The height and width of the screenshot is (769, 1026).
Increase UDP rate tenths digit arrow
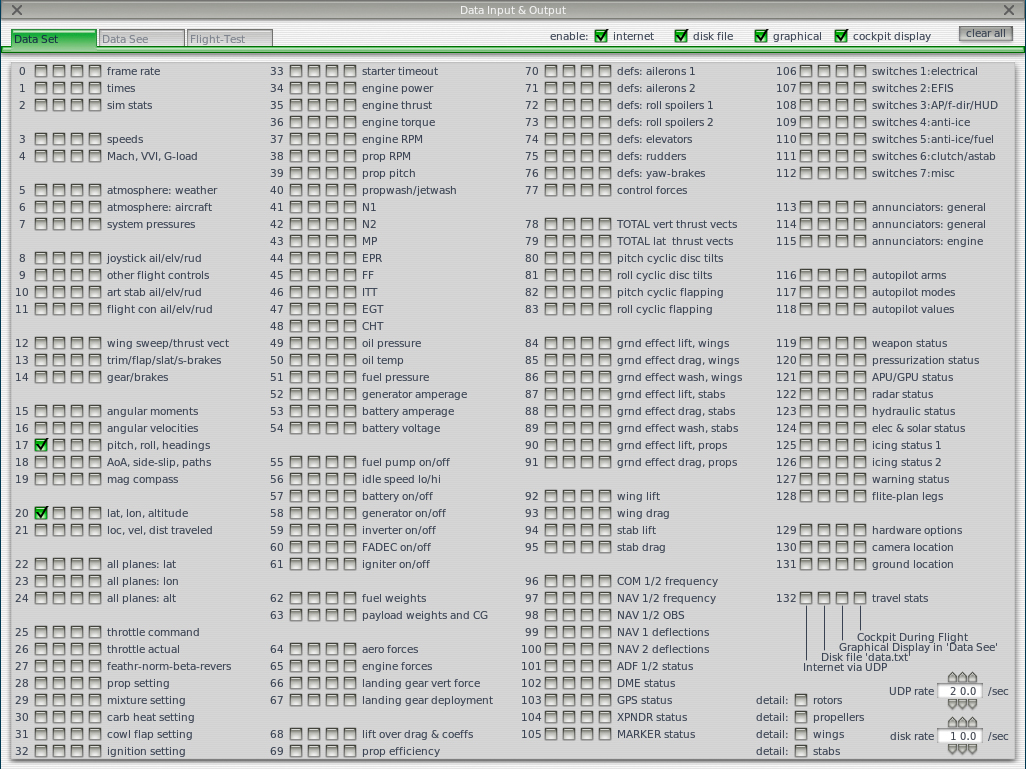(972, 677)
